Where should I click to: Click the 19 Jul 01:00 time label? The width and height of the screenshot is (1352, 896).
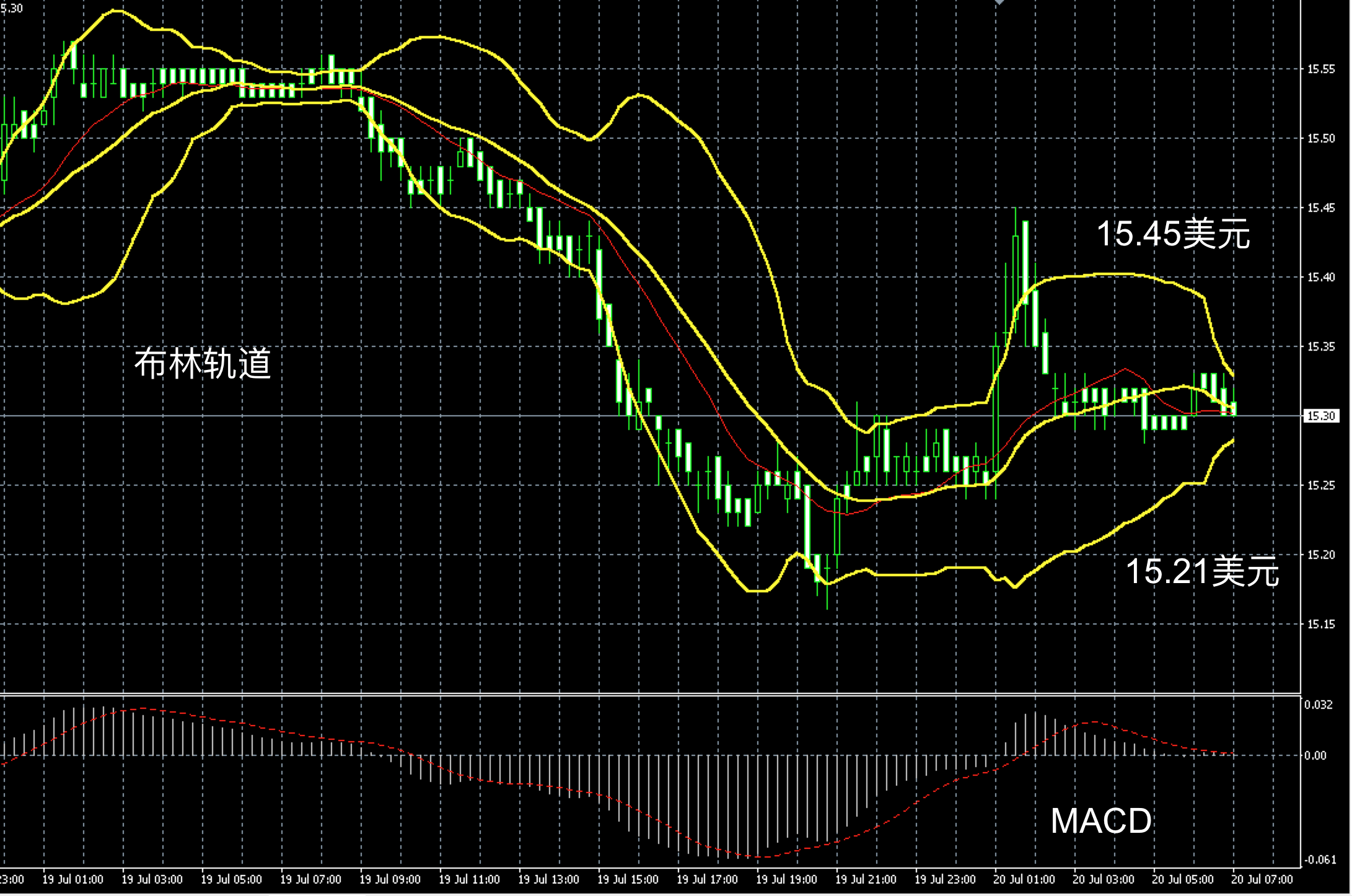click(x=72, y=879)
